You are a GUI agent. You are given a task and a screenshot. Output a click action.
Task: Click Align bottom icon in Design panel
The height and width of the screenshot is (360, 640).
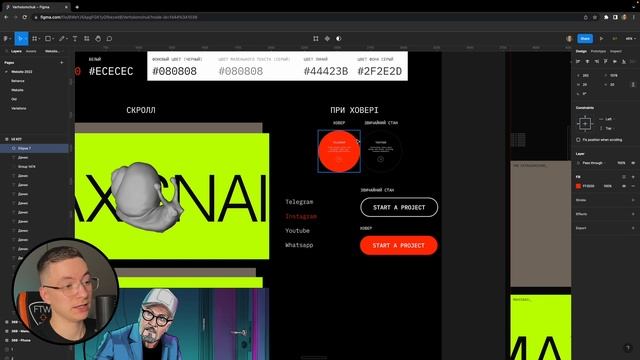624,61
